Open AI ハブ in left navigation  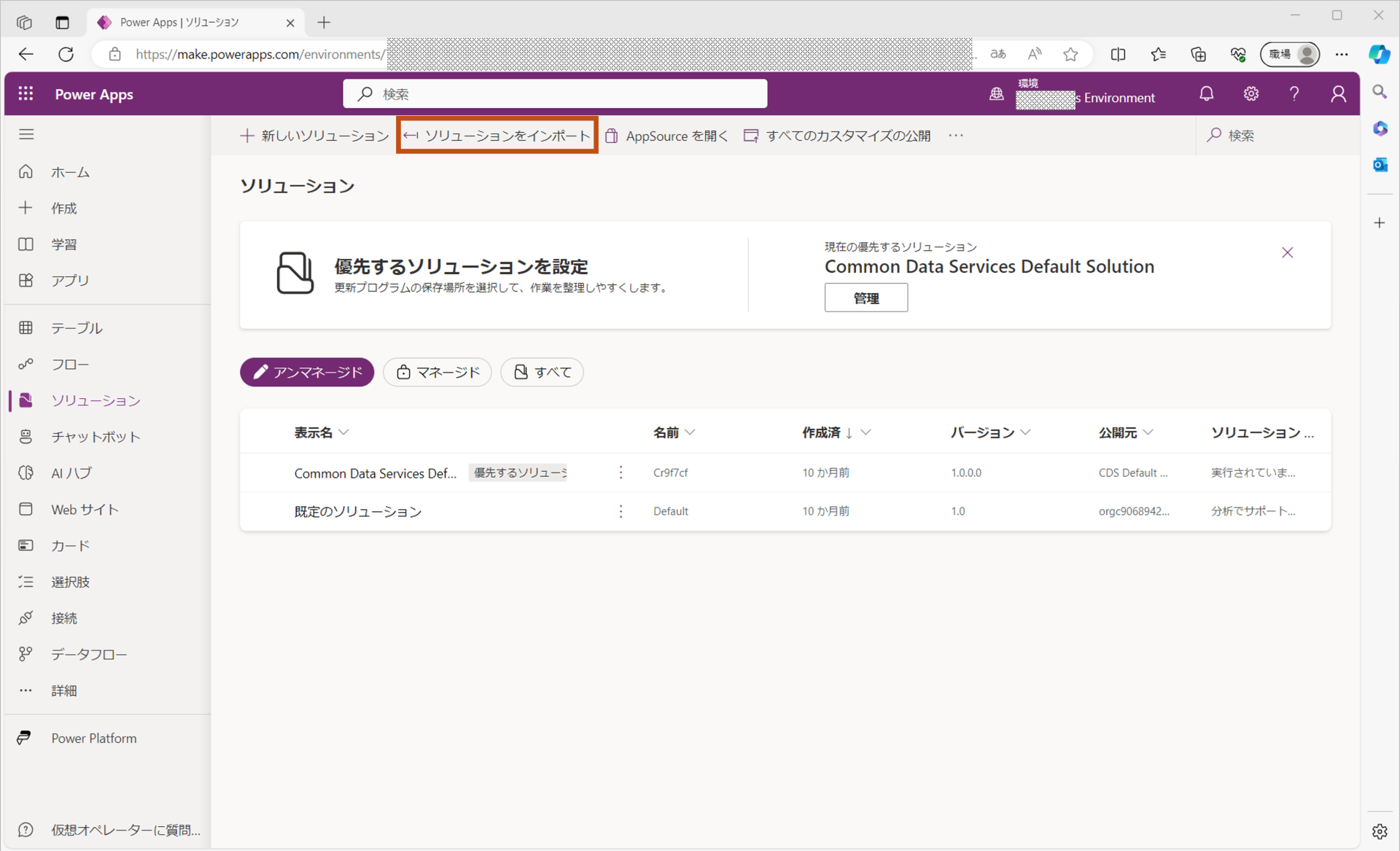click(107, 473)
